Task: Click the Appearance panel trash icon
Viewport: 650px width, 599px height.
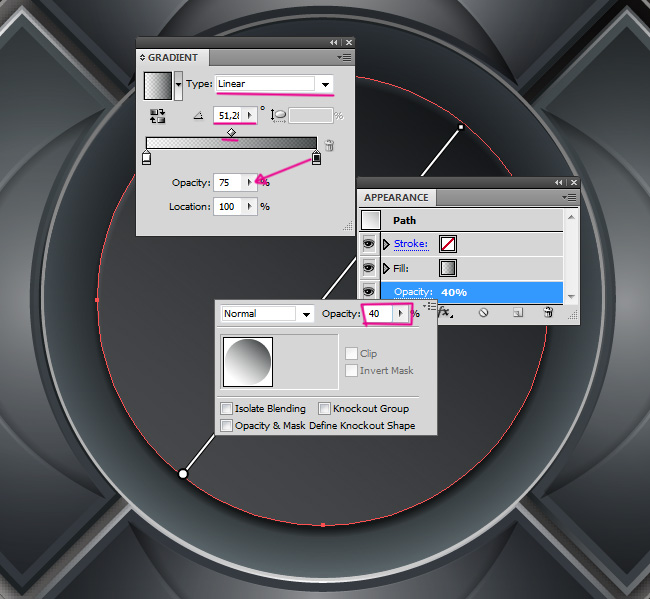Action: (548, 312)
